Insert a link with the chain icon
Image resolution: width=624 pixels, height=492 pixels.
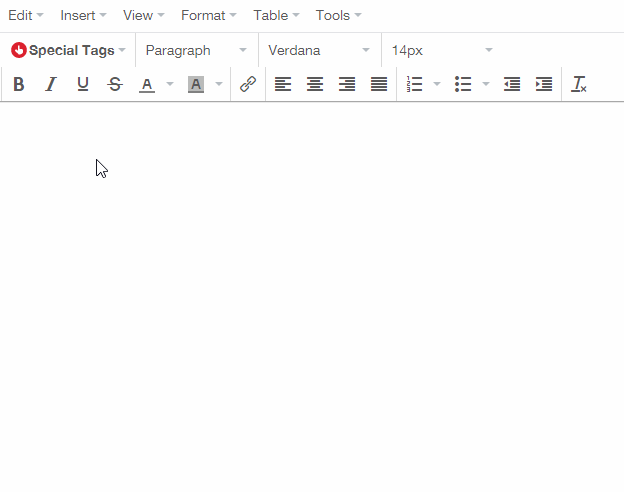pyautogui.click(x=248, y=84)
